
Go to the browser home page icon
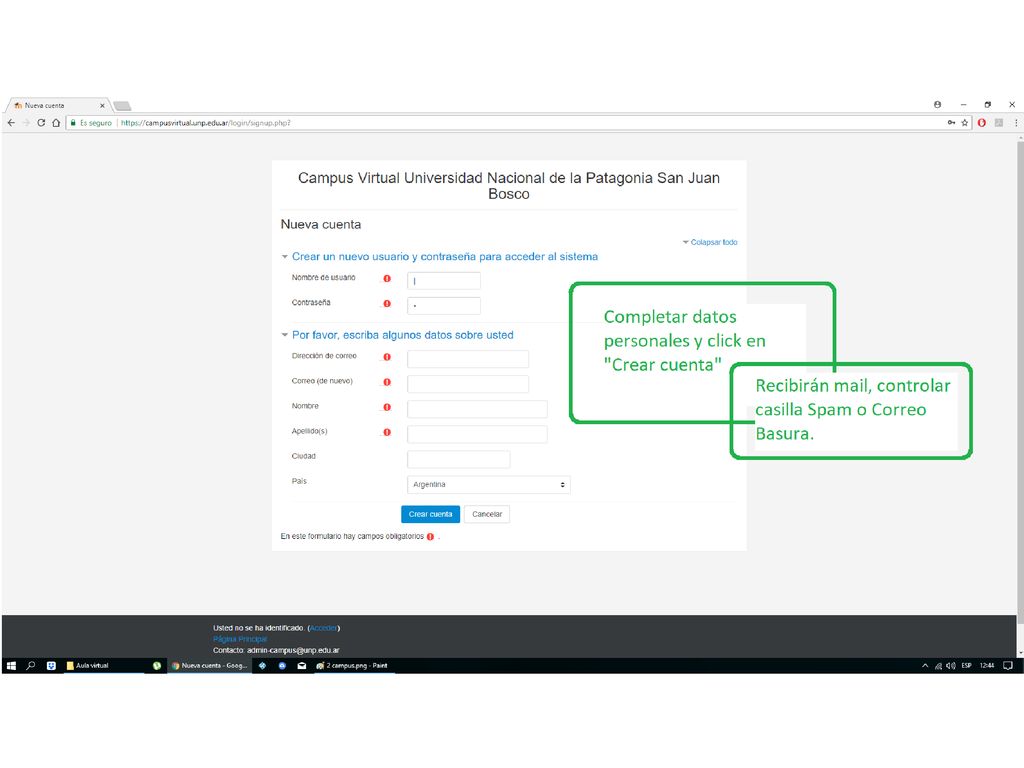tap(56, 123)
